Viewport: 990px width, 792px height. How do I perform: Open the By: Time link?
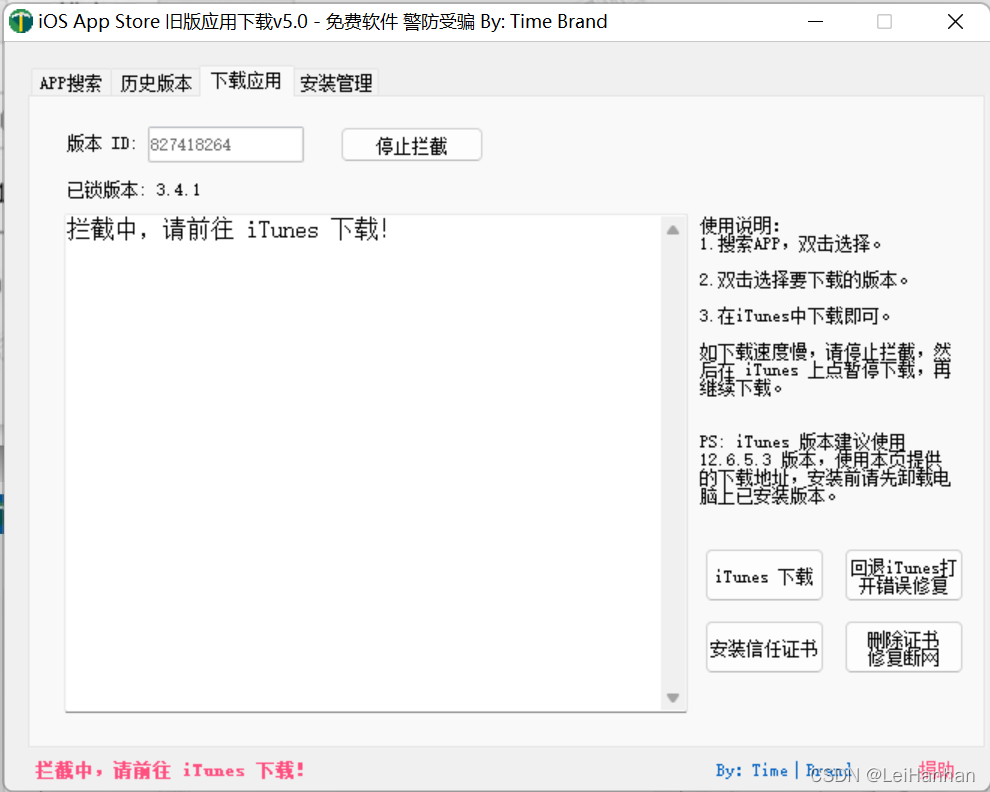pyautogui.click(x=752, y=771)
